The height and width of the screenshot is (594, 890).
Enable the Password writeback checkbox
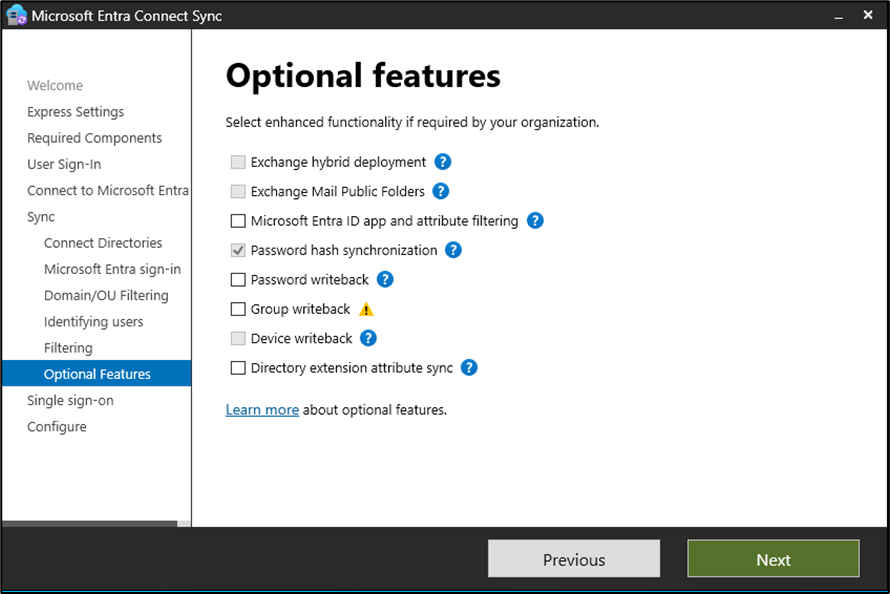[x=238, y=280]
